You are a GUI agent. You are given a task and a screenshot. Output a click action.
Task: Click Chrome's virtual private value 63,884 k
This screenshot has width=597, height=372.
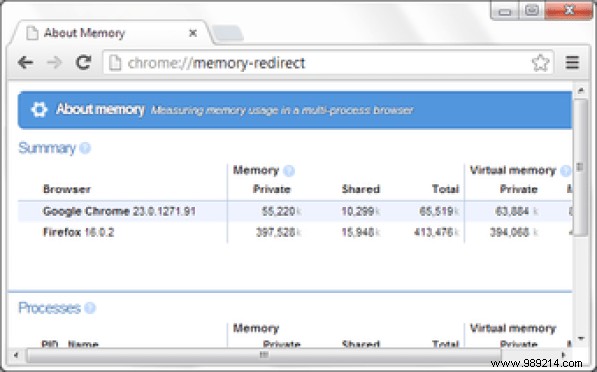pyautogui.click(x=517, y=211)
